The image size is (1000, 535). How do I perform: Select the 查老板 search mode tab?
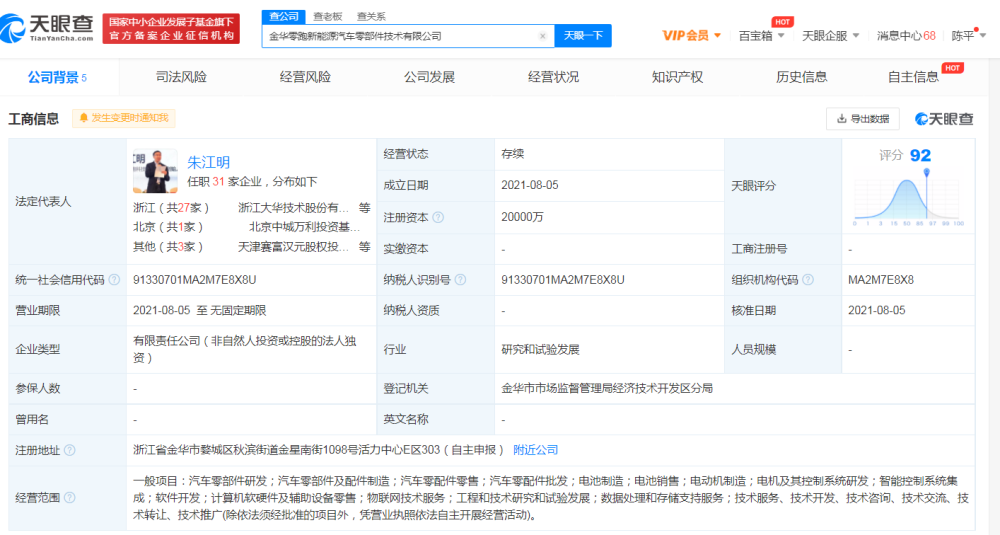coord(328,17)
